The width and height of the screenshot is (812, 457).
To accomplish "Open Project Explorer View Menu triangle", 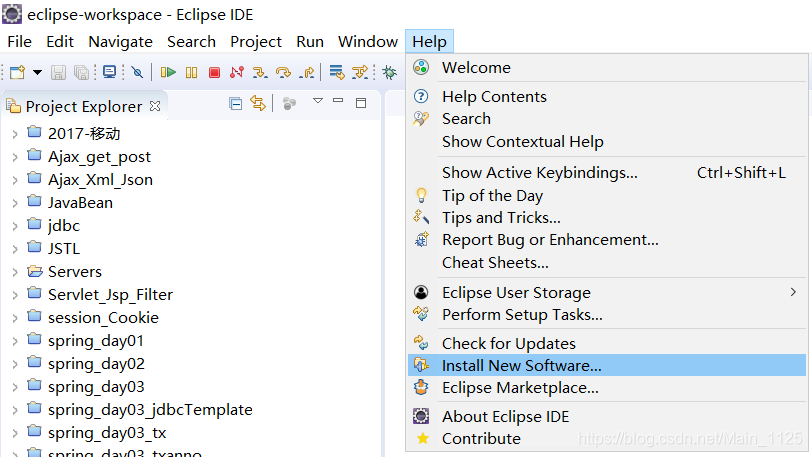I will 318,101.
